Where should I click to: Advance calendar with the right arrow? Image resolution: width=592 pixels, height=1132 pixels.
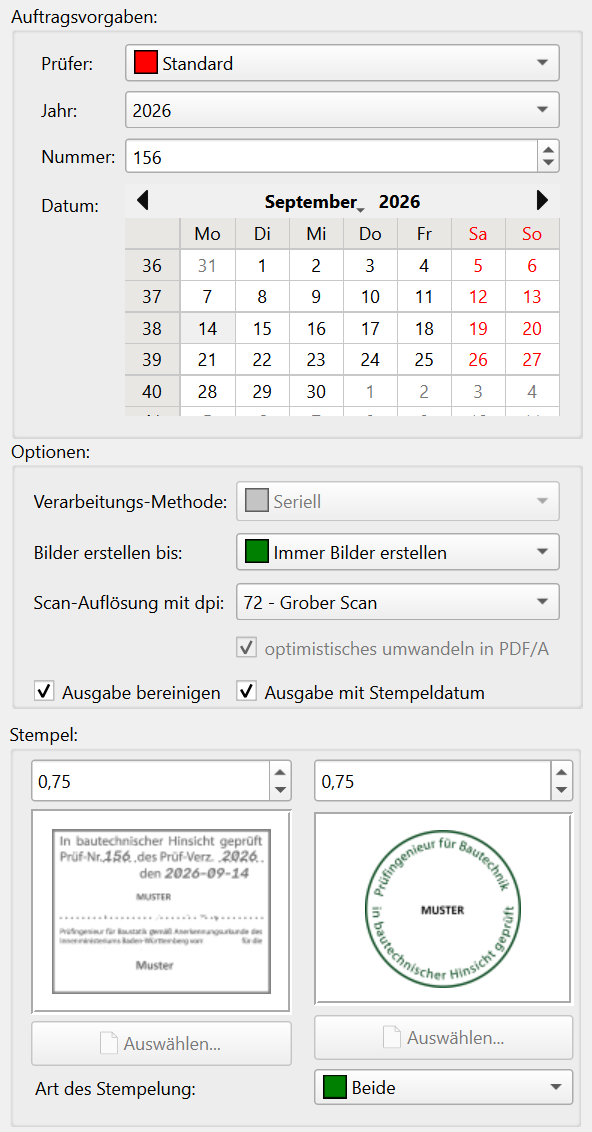[x=543, y=200]
